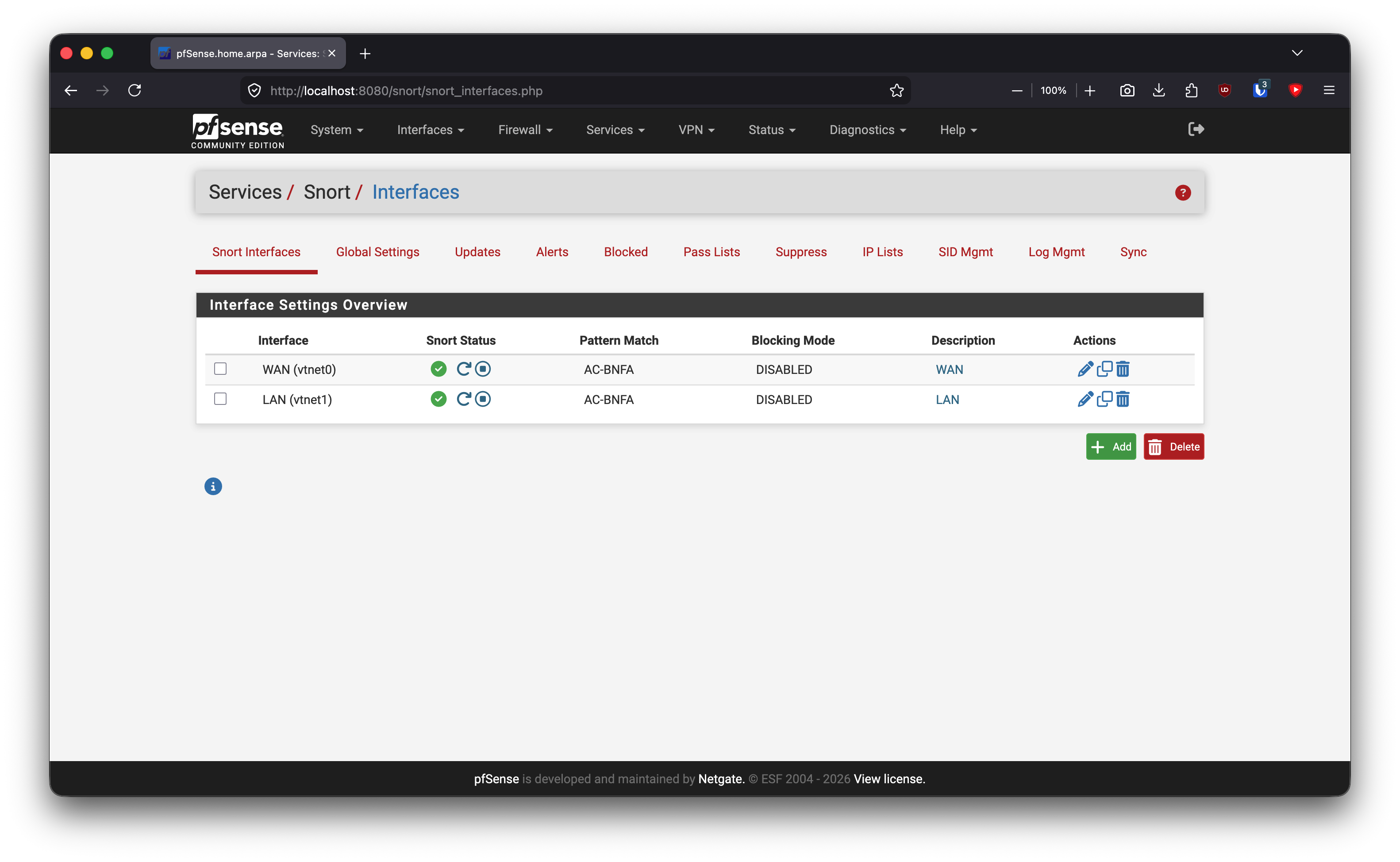The image size is (1400, 862).
Task: Open the Netgate footer link
Action: (721, 779)
